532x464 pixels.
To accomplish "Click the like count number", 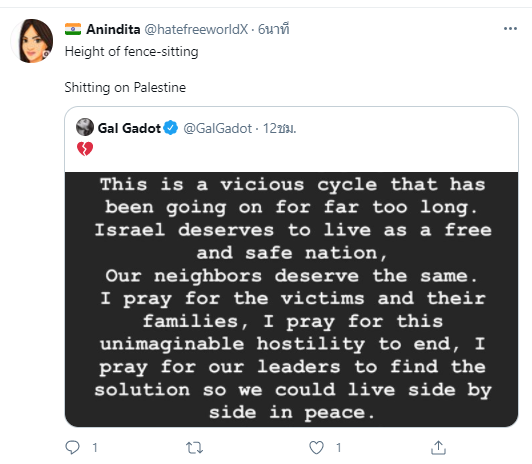I will point(338,448).
